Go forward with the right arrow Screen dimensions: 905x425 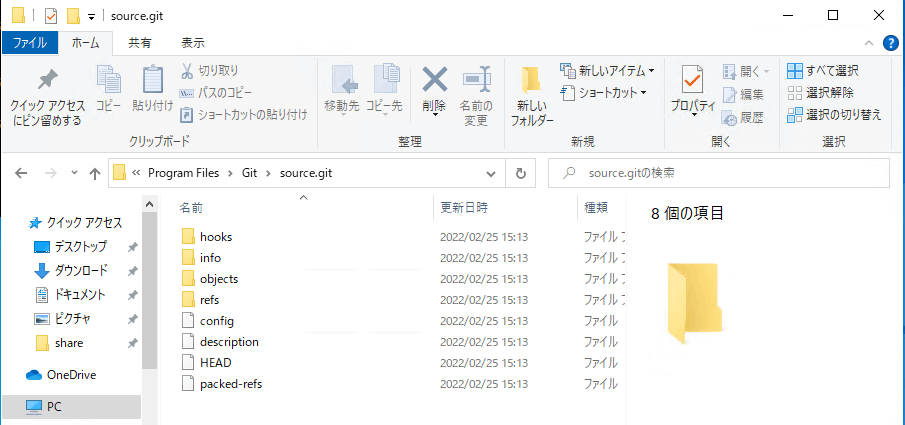51,173
